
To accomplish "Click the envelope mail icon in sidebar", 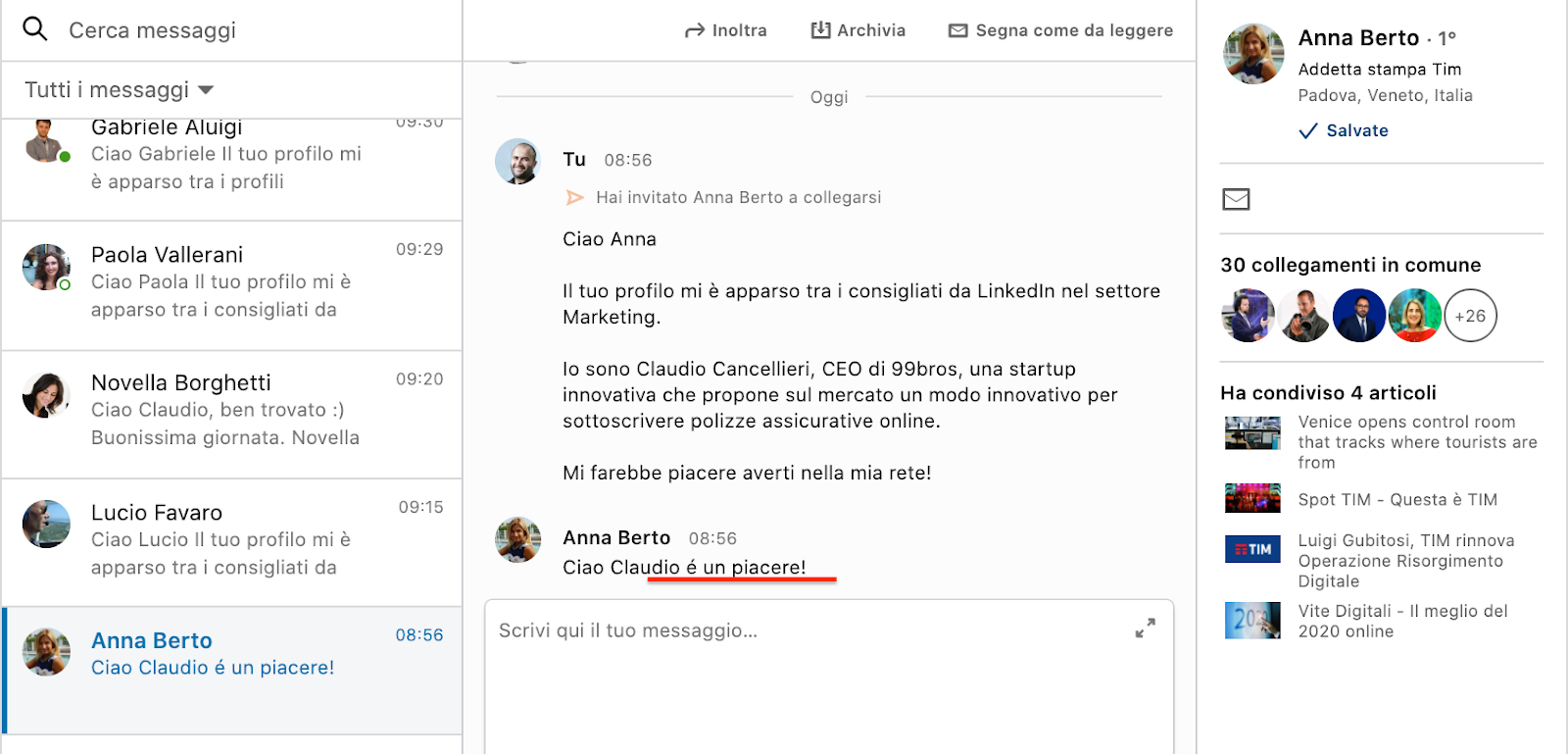I will pyautogui.click(x=1236, y=200).
